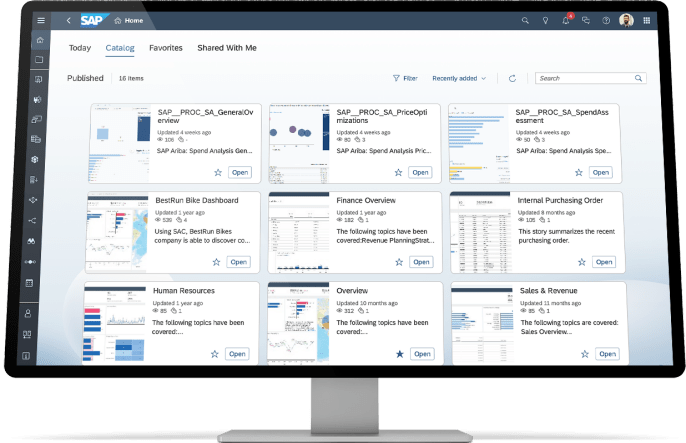The width and height of the screenshot is (686, 443).
Task: Open the System info icon in the sidebar
Action: 26,356
